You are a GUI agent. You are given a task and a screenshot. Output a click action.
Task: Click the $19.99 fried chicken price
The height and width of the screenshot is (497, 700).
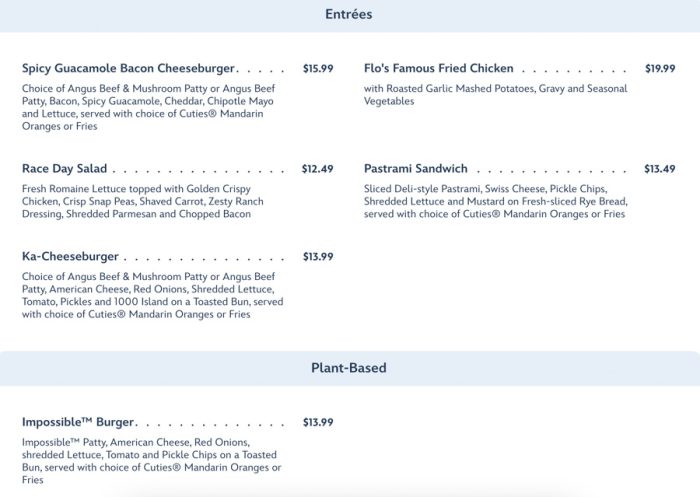click(x=660, y=69)
